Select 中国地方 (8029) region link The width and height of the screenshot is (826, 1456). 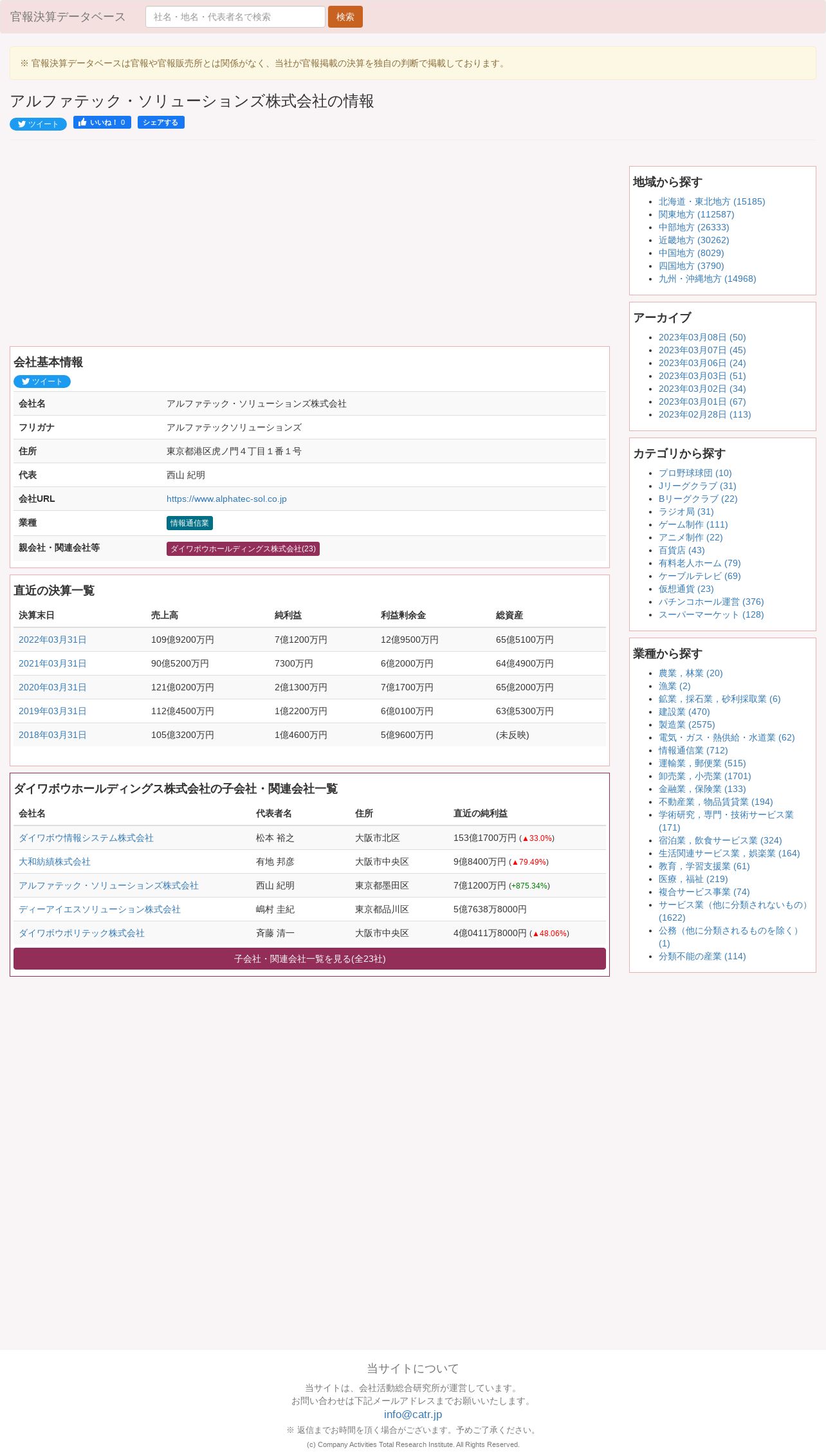691,253
